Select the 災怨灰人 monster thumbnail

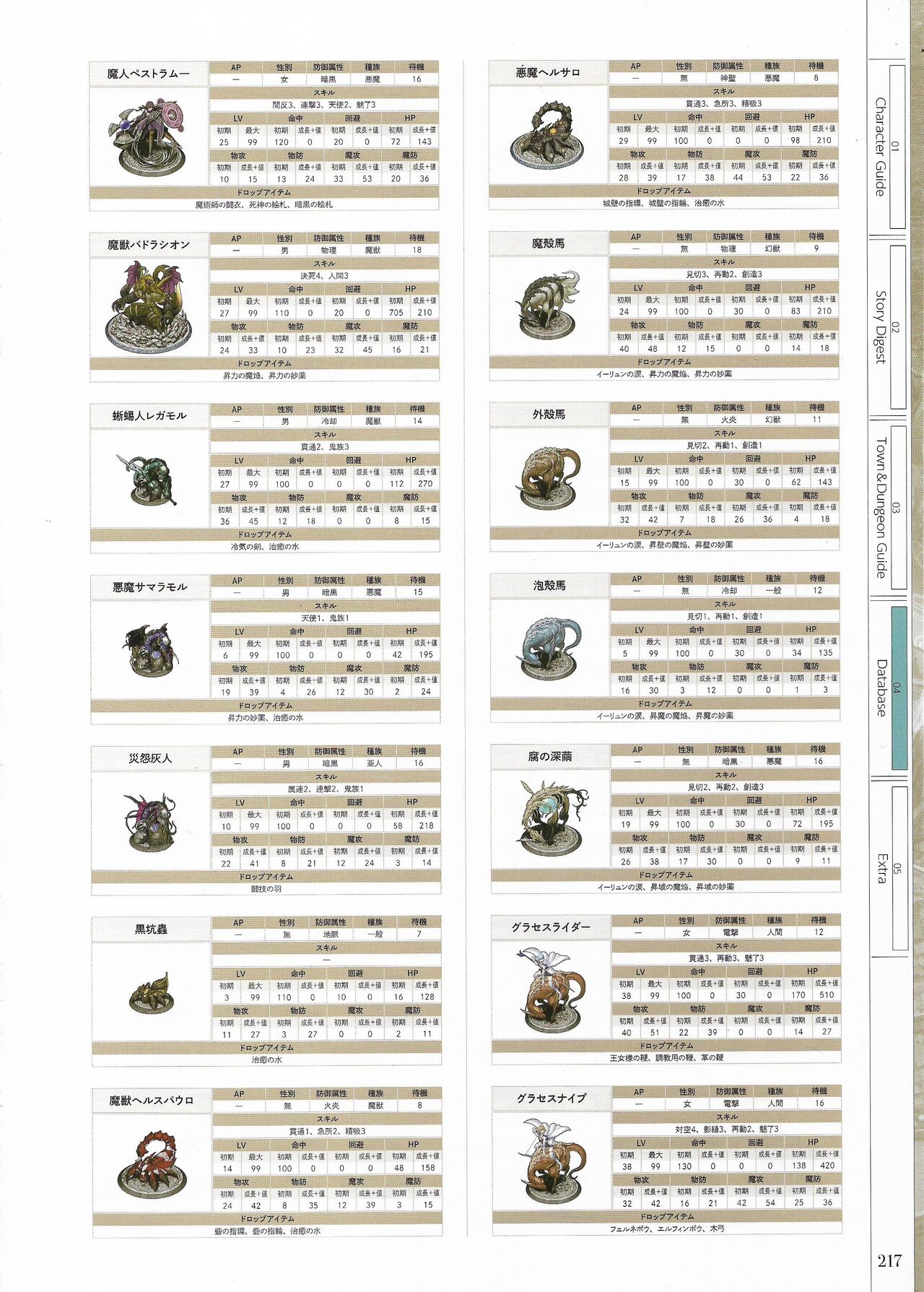[x=150, y=820]
